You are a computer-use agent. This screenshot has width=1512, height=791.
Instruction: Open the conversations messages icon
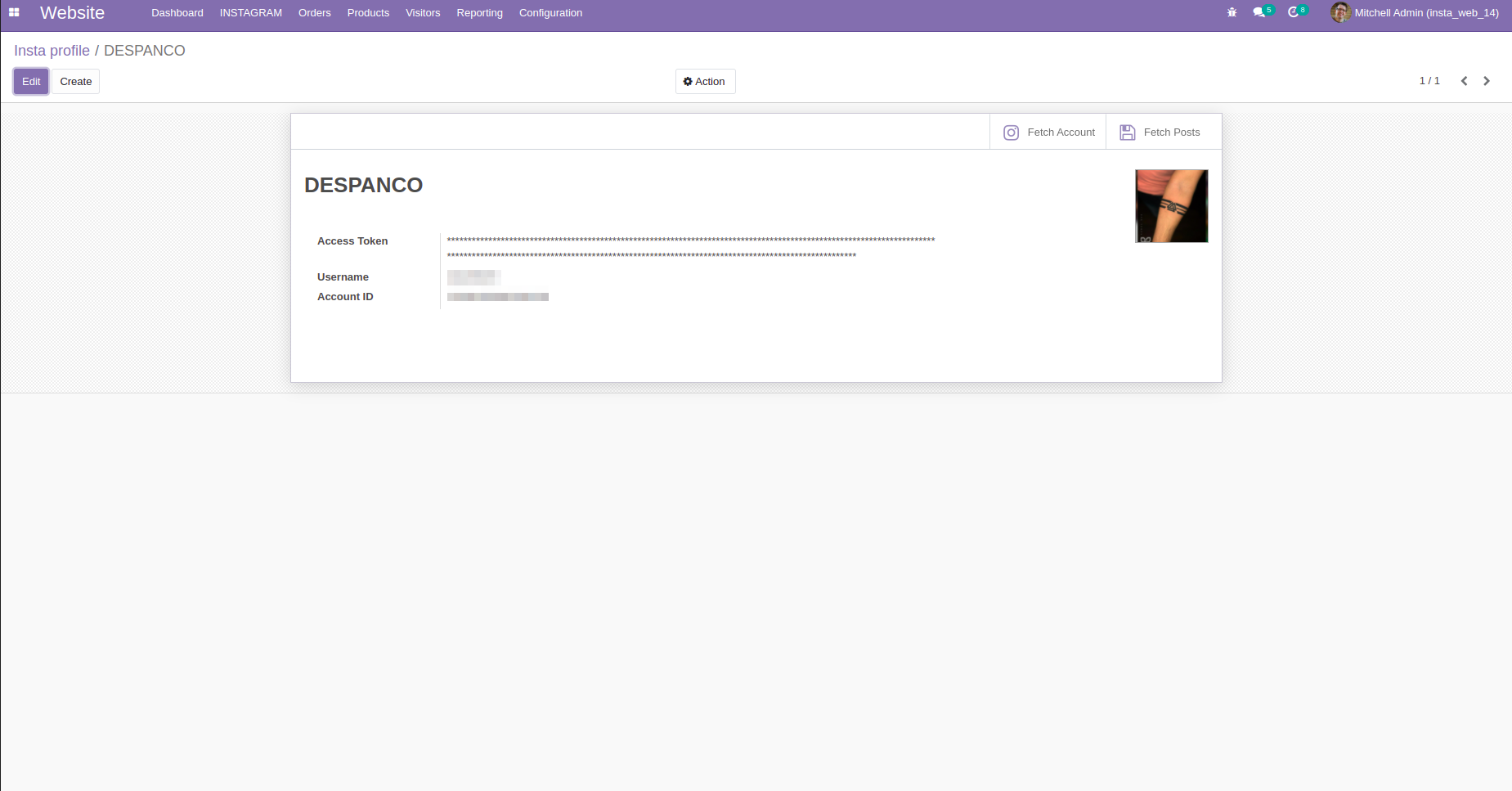pos(1259,12)
